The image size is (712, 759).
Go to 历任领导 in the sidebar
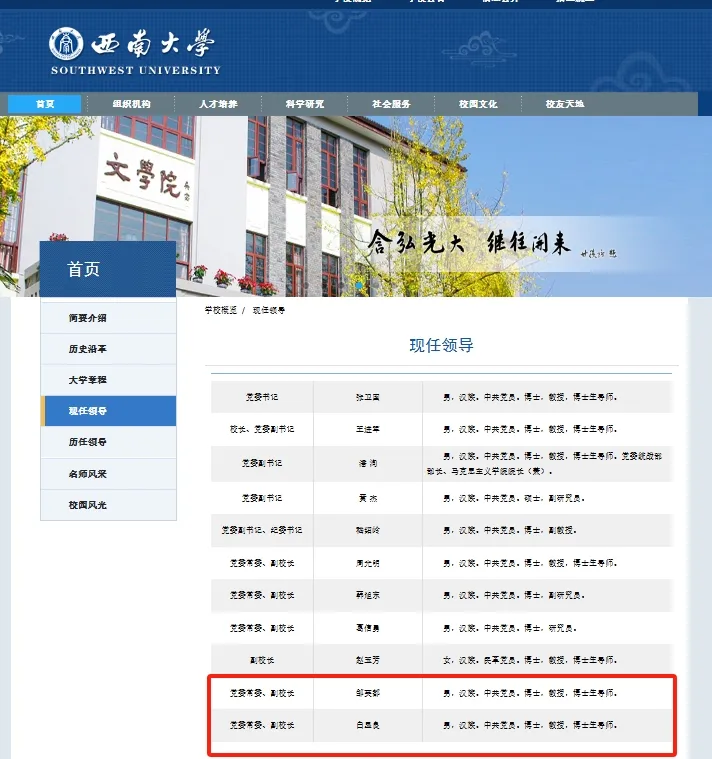click(88, 442)
